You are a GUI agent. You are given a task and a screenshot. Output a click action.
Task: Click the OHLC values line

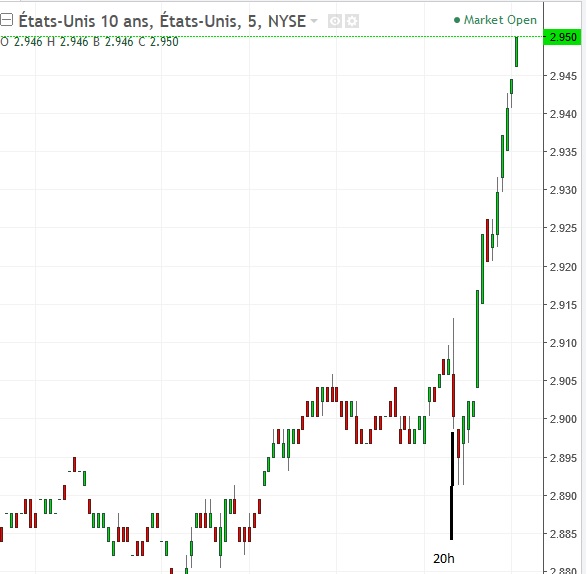[89, 42]
